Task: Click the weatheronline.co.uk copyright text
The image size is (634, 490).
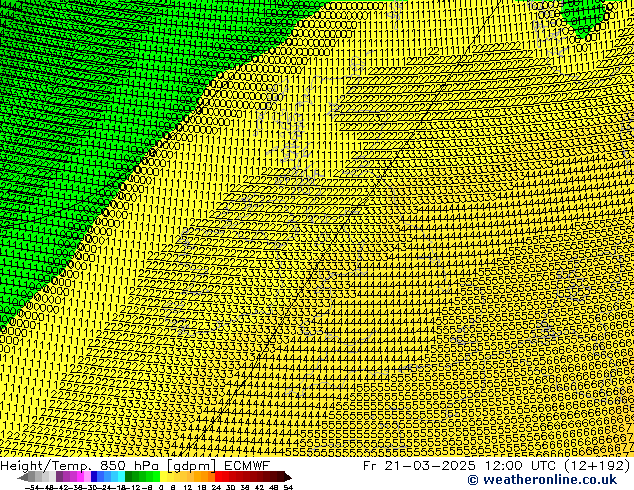Action: 542,480
